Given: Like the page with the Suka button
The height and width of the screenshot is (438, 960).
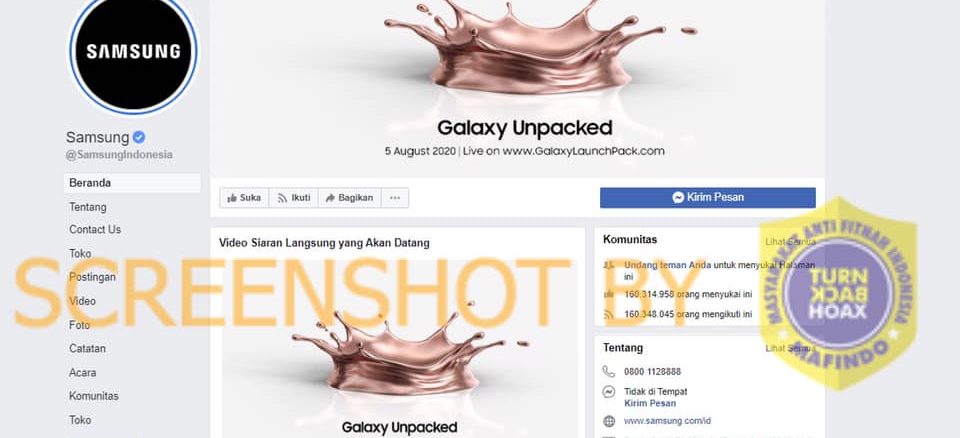Looking at the screenshot, I should click(244, 198).
